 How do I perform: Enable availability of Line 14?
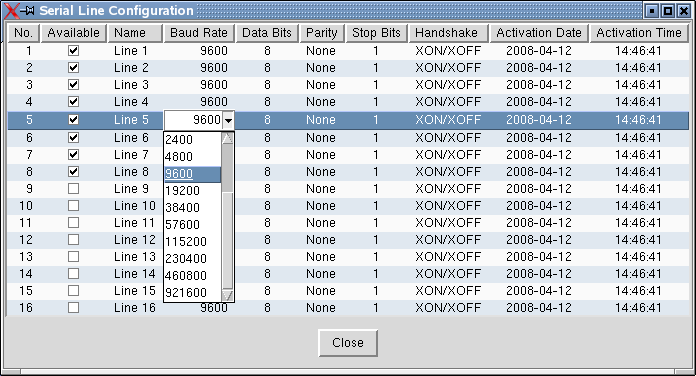(73, 273)
